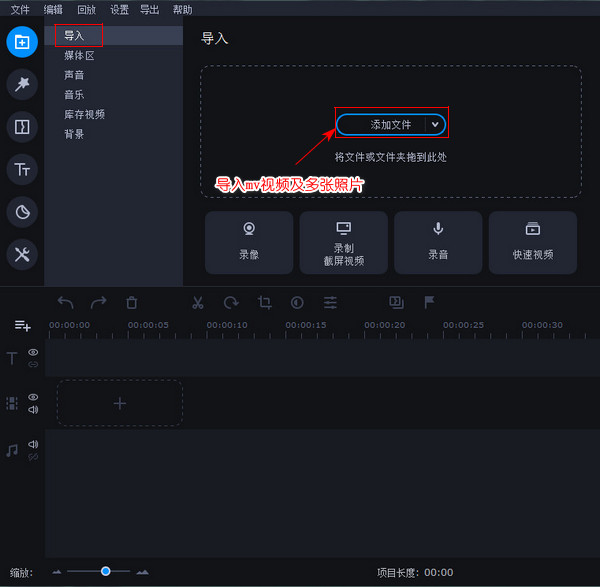
Task: Click the 00:00:20 mark on timeline ruler
Action: click(385, 325)
